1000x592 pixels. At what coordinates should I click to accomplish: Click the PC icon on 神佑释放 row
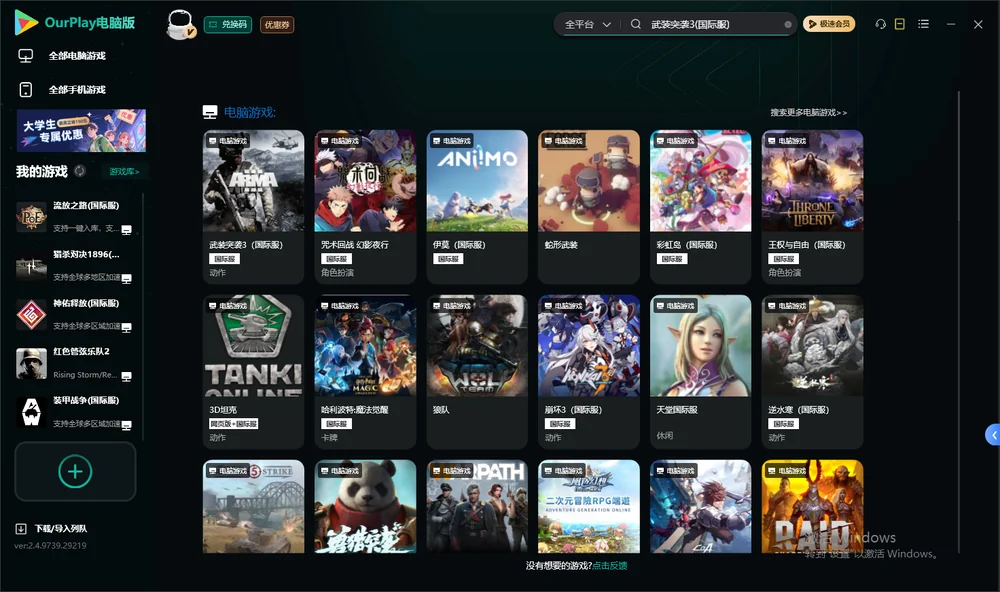click(126, 327)
